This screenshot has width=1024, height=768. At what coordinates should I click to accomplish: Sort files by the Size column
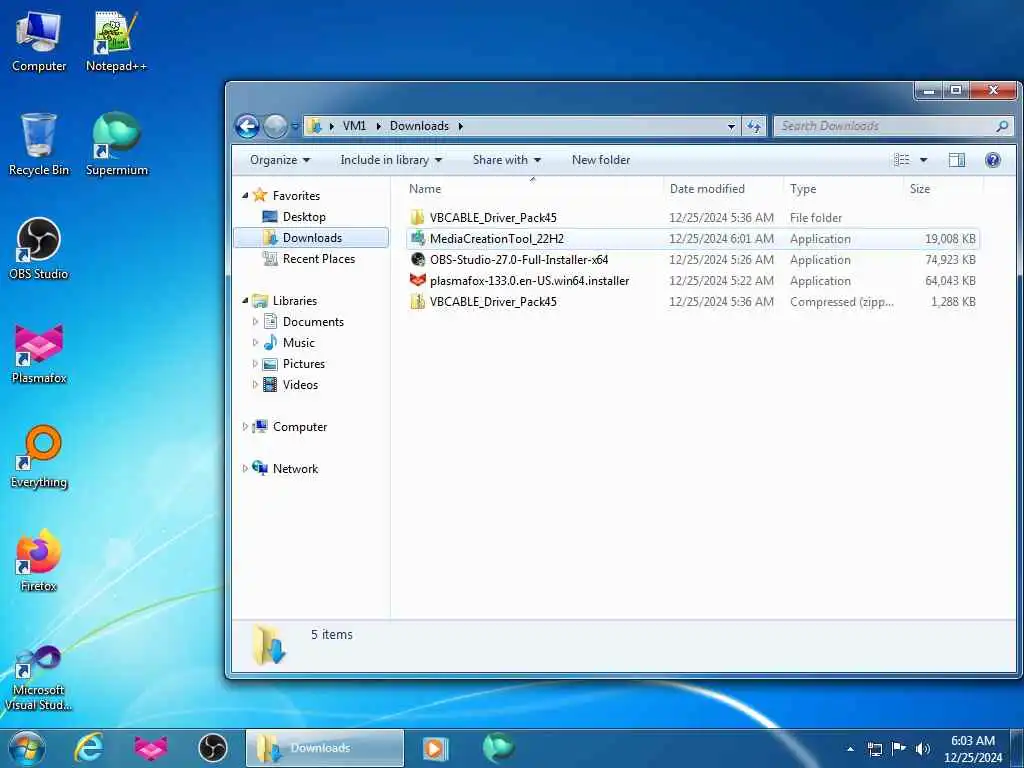coord(943,189)
